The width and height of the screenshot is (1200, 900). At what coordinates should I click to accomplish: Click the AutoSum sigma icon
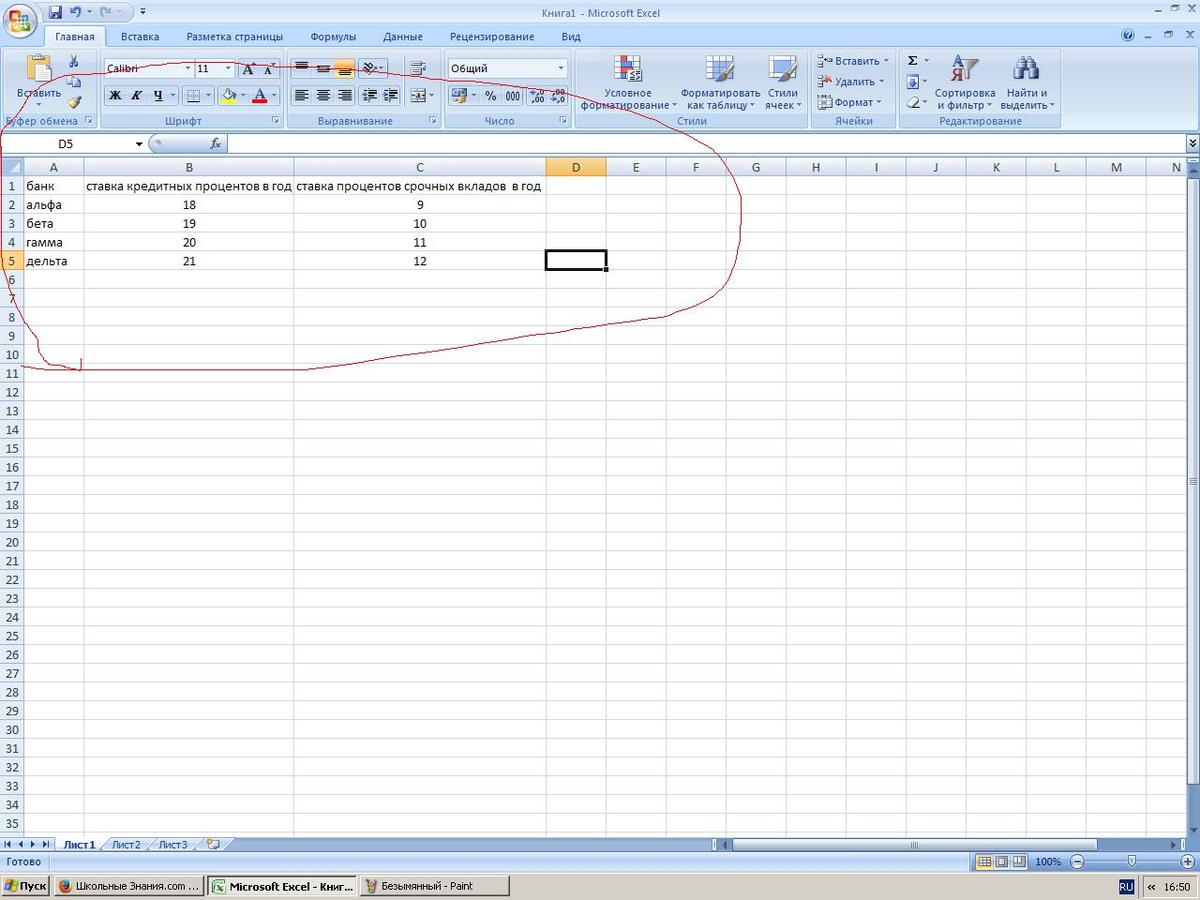(x=913, y=61)
